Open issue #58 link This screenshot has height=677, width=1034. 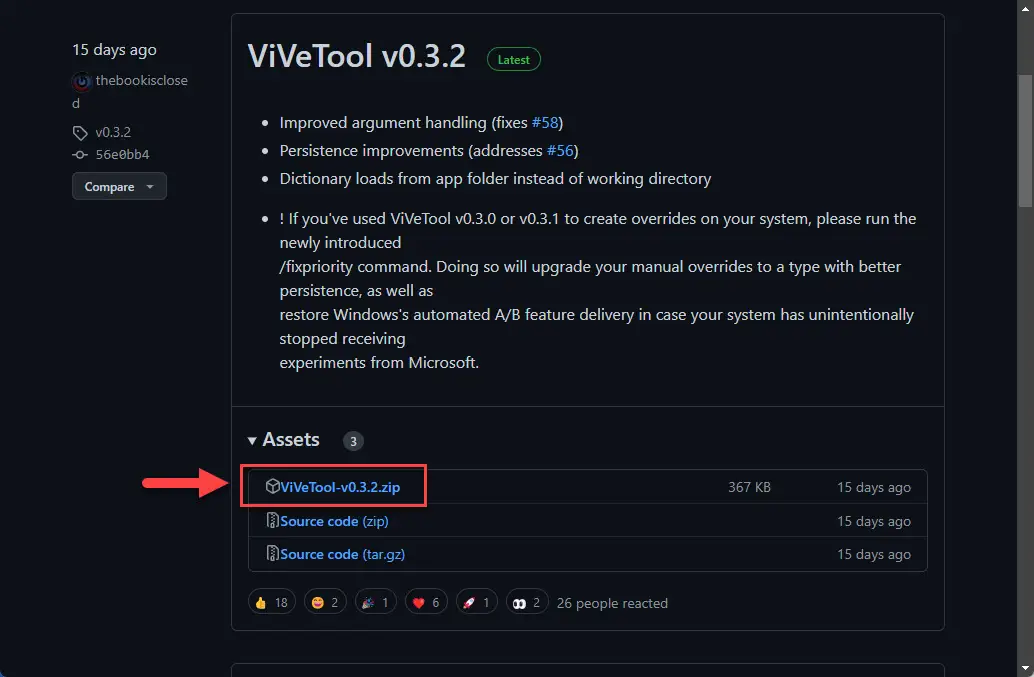546,122
